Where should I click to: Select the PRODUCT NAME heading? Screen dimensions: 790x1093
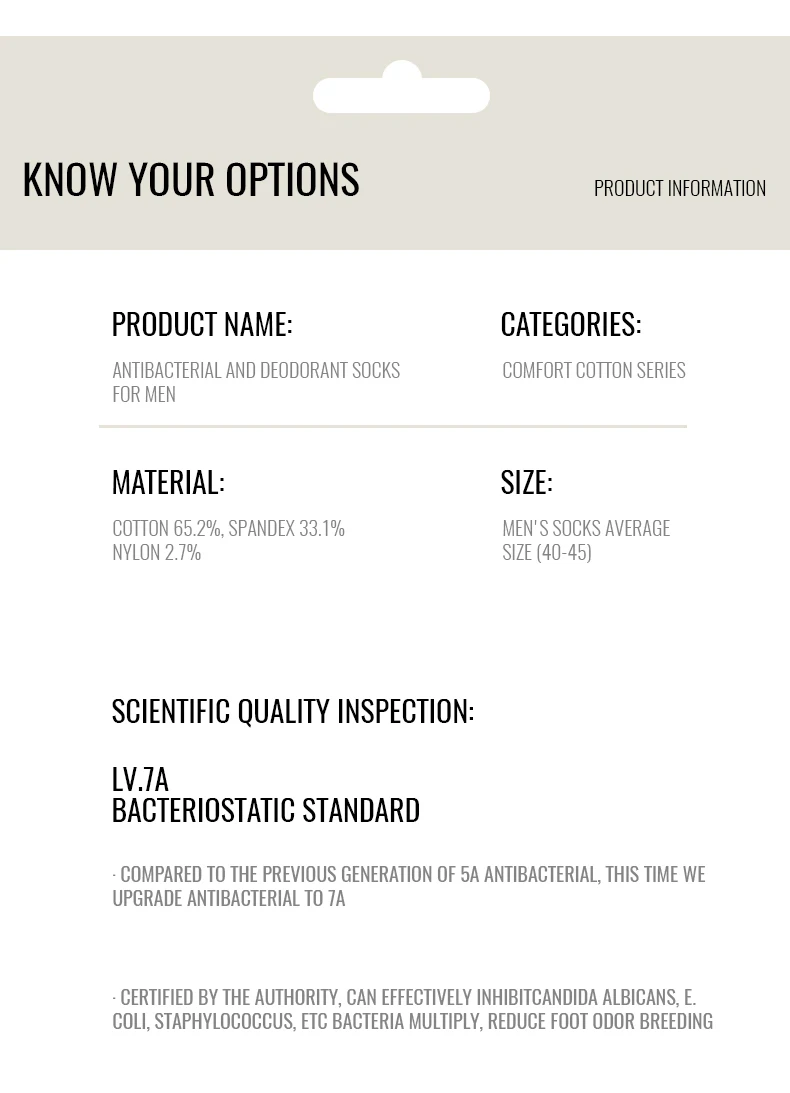(x=202, y=324)
